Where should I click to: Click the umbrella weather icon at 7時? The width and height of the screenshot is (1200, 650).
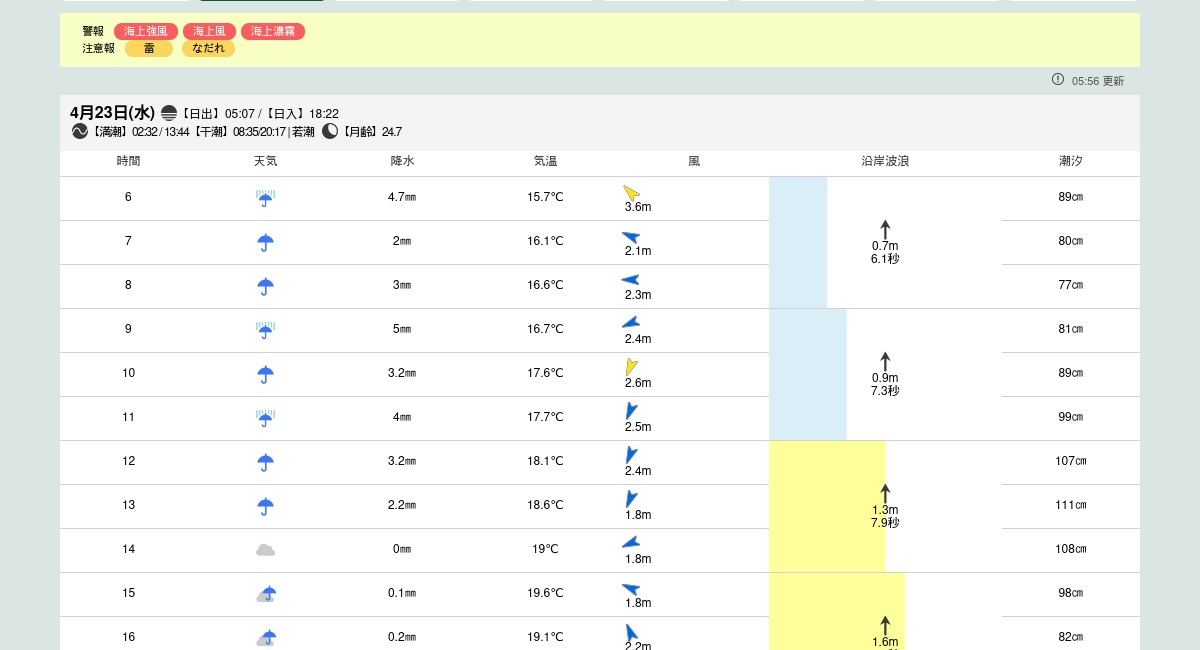(265, 242)
